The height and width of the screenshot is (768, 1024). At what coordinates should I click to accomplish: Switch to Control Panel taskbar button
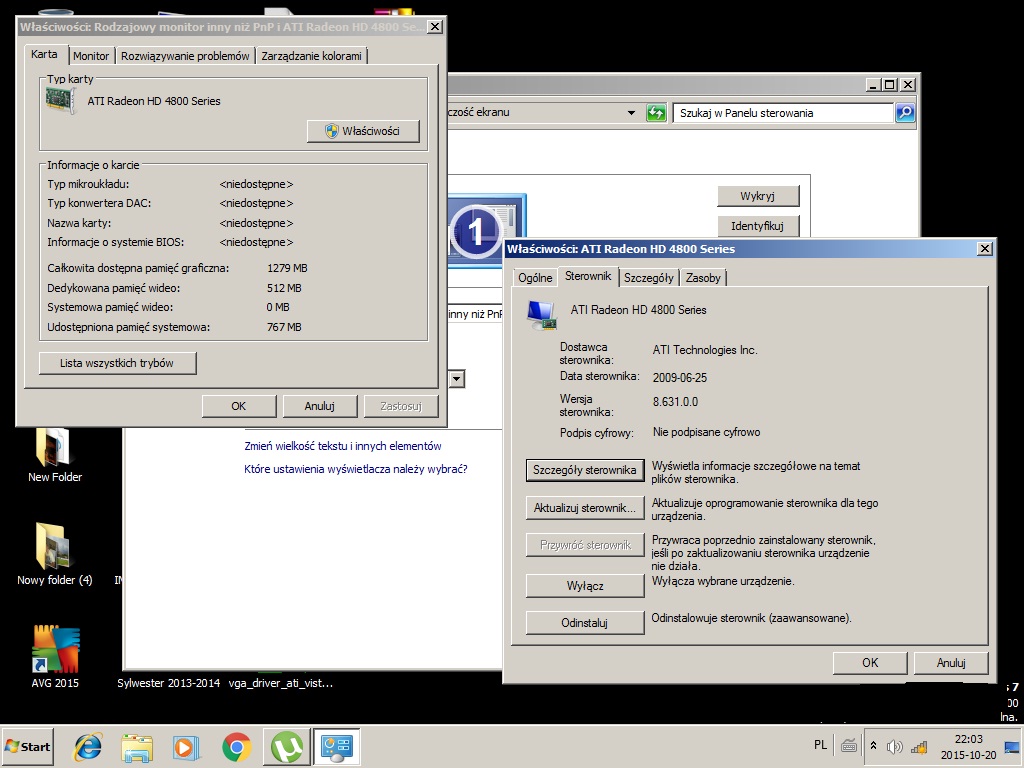(336, 746)
